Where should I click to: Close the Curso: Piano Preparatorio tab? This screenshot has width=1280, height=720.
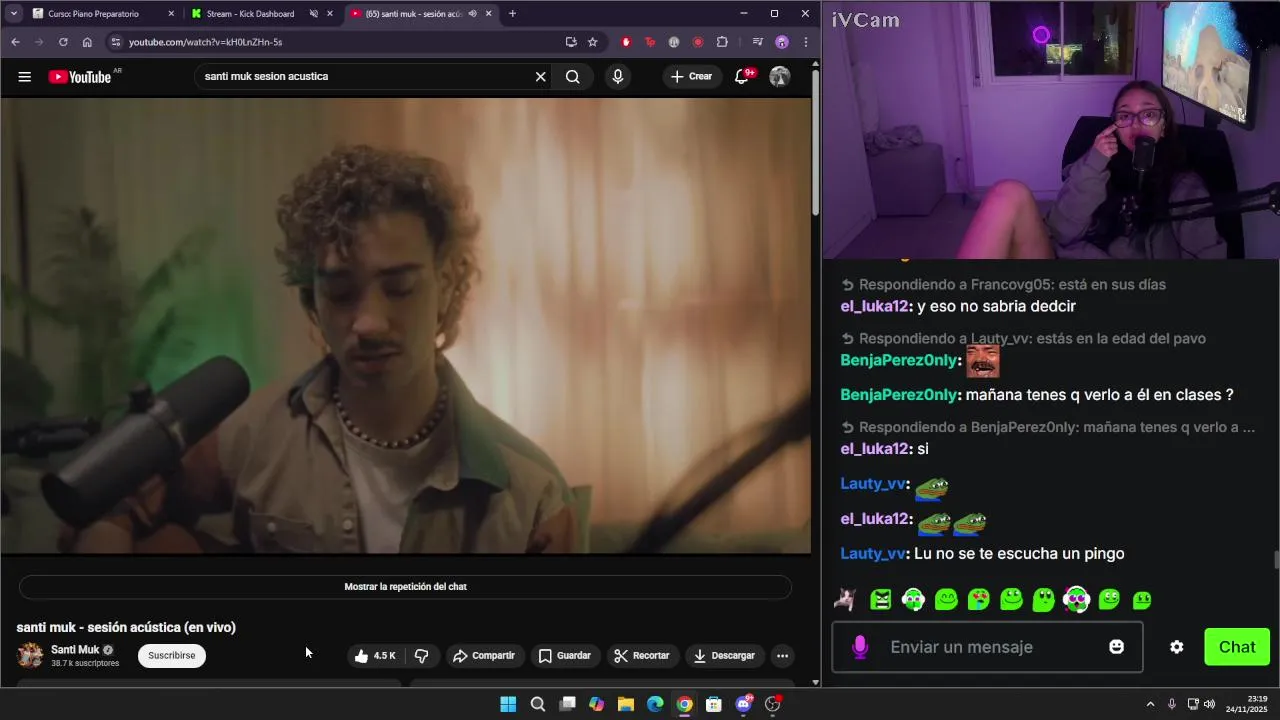point(171,14)
